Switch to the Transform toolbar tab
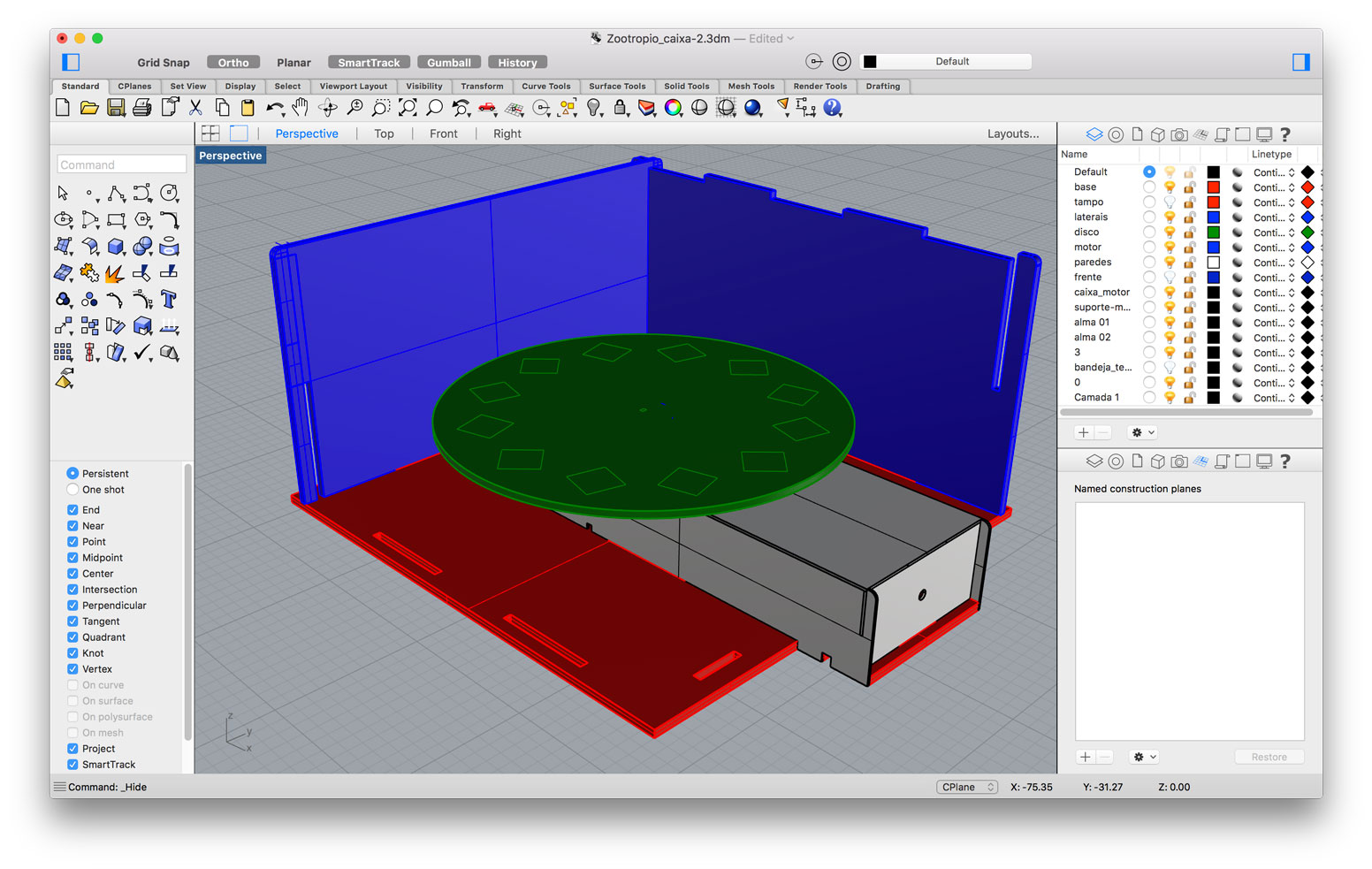Viewport: 1372px width, 869px height. point(482,87)
